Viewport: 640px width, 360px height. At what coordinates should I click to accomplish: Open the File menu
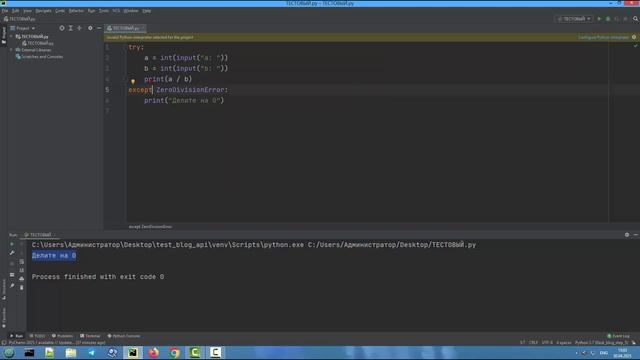tap(5, 11)
